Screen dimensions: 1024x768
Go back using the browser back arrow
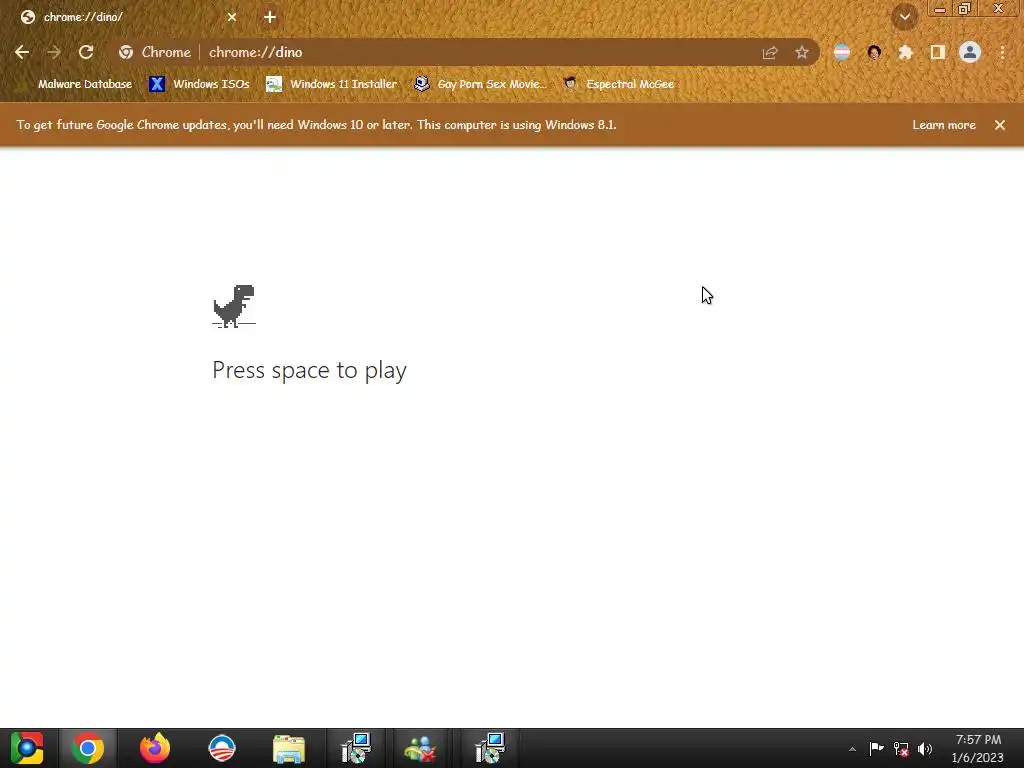(x=22, y=52)
